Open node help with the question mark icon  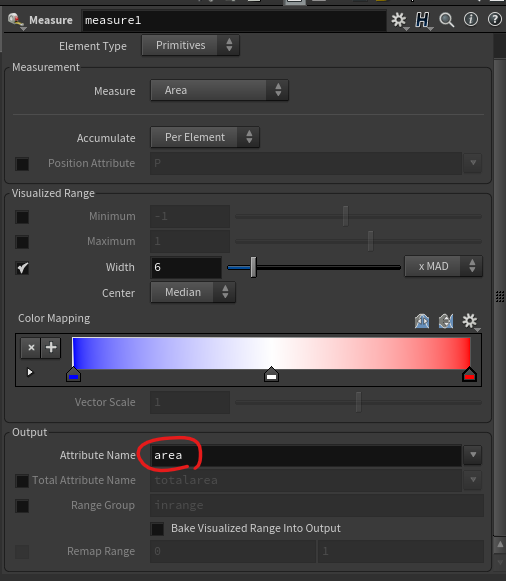coord(494,19)
